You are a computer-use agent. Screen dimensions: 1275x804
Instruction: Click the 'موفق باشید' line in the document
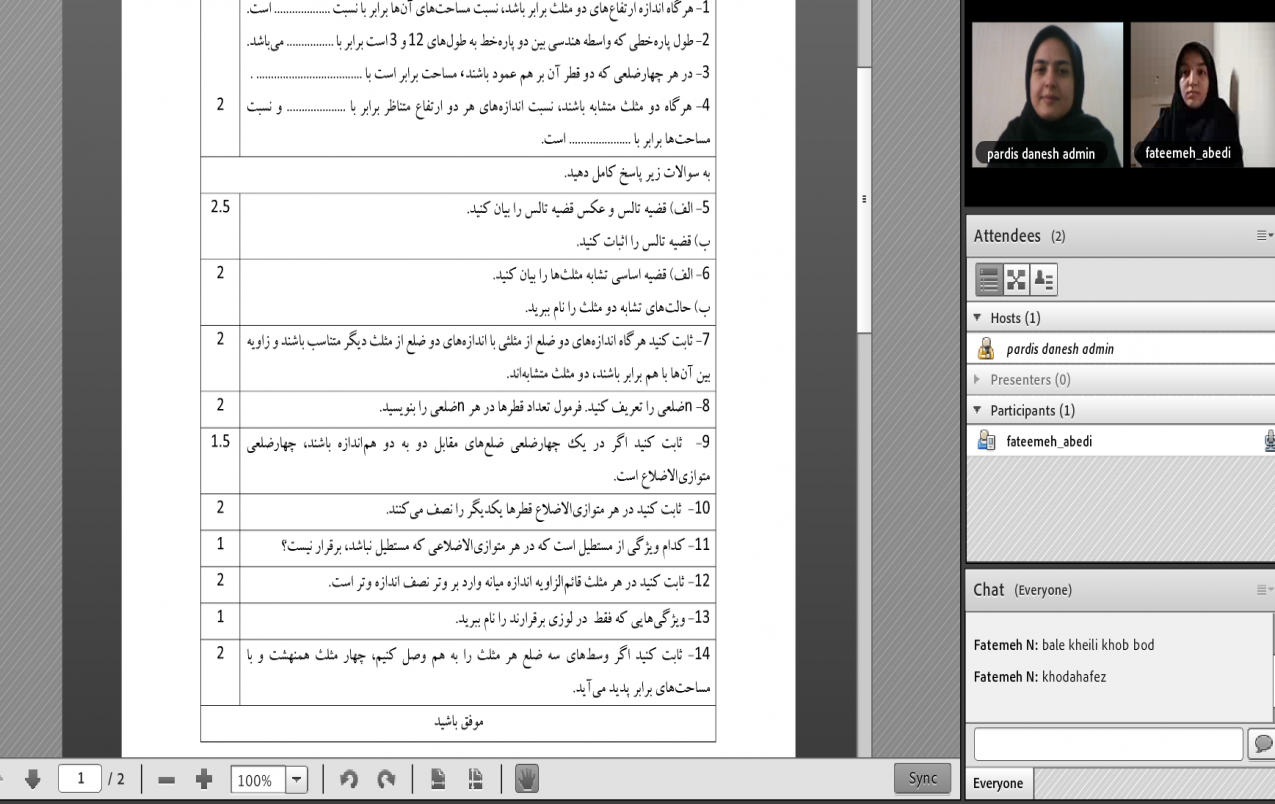(459, 723)
